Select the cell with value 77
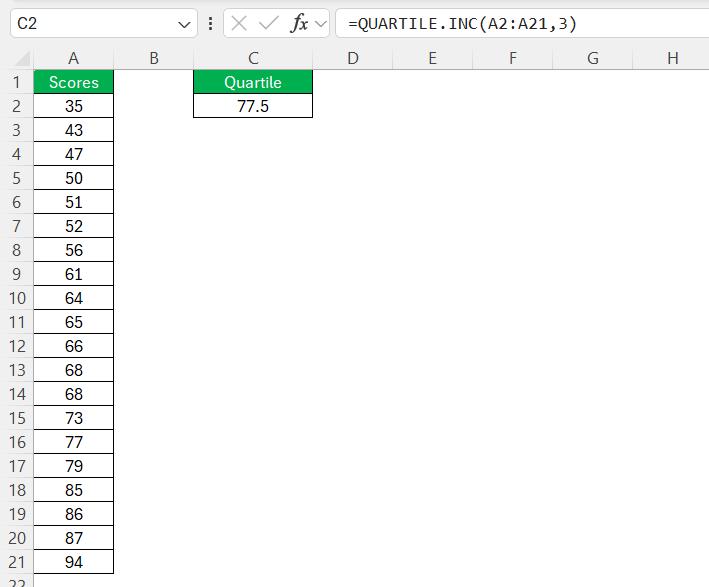Viewport: 709px width, 587px height. (x=73, y=442)
